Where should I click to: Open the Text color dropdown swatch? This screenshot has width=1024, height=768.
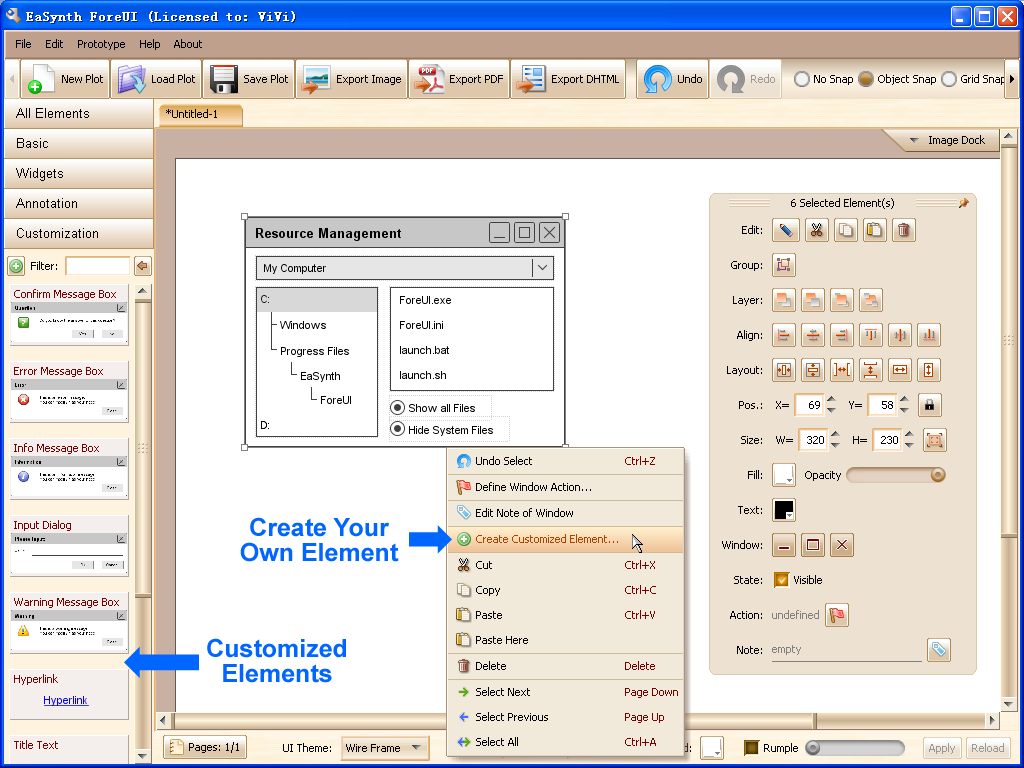[x=784, y=510]
